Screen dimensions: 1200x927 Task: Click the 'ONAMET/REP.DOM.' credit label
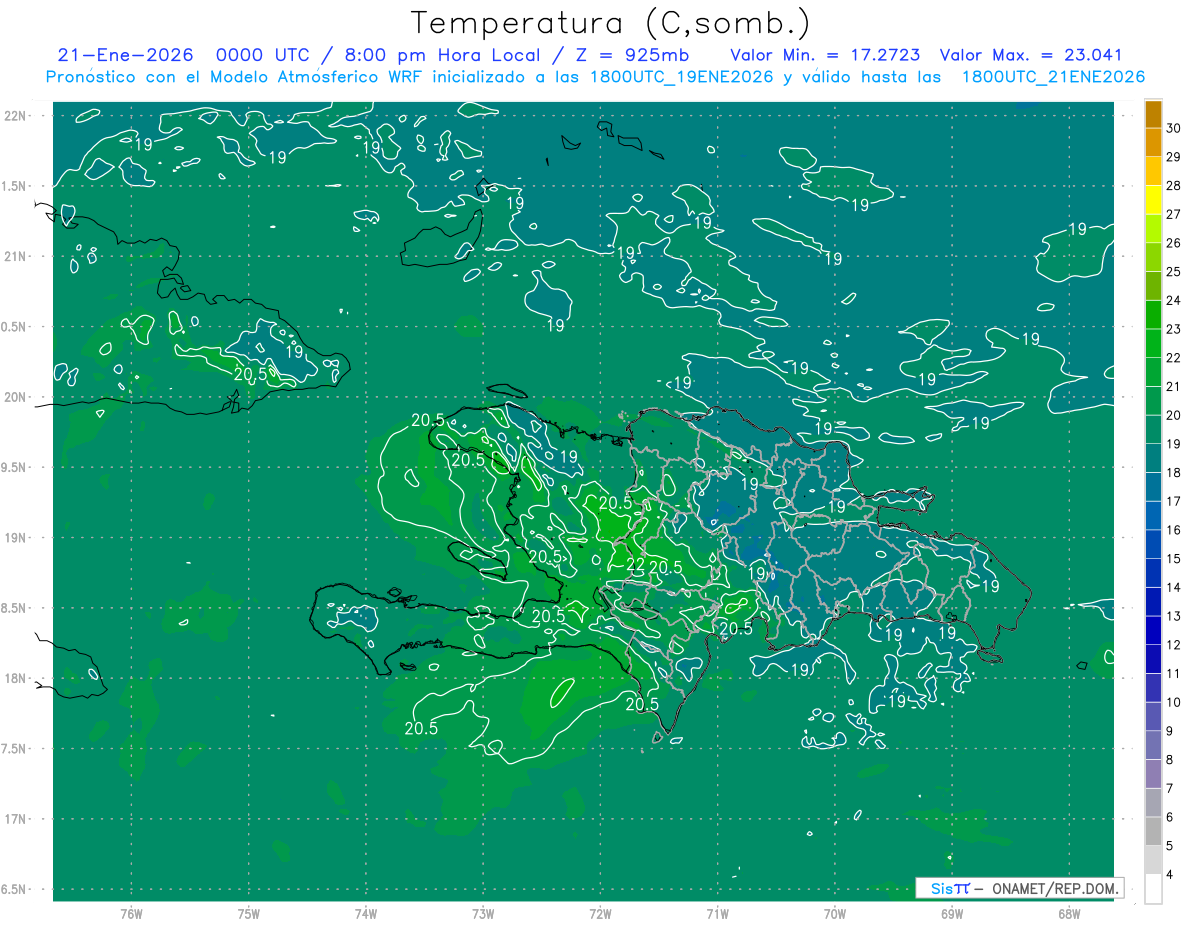(1054, 888)
